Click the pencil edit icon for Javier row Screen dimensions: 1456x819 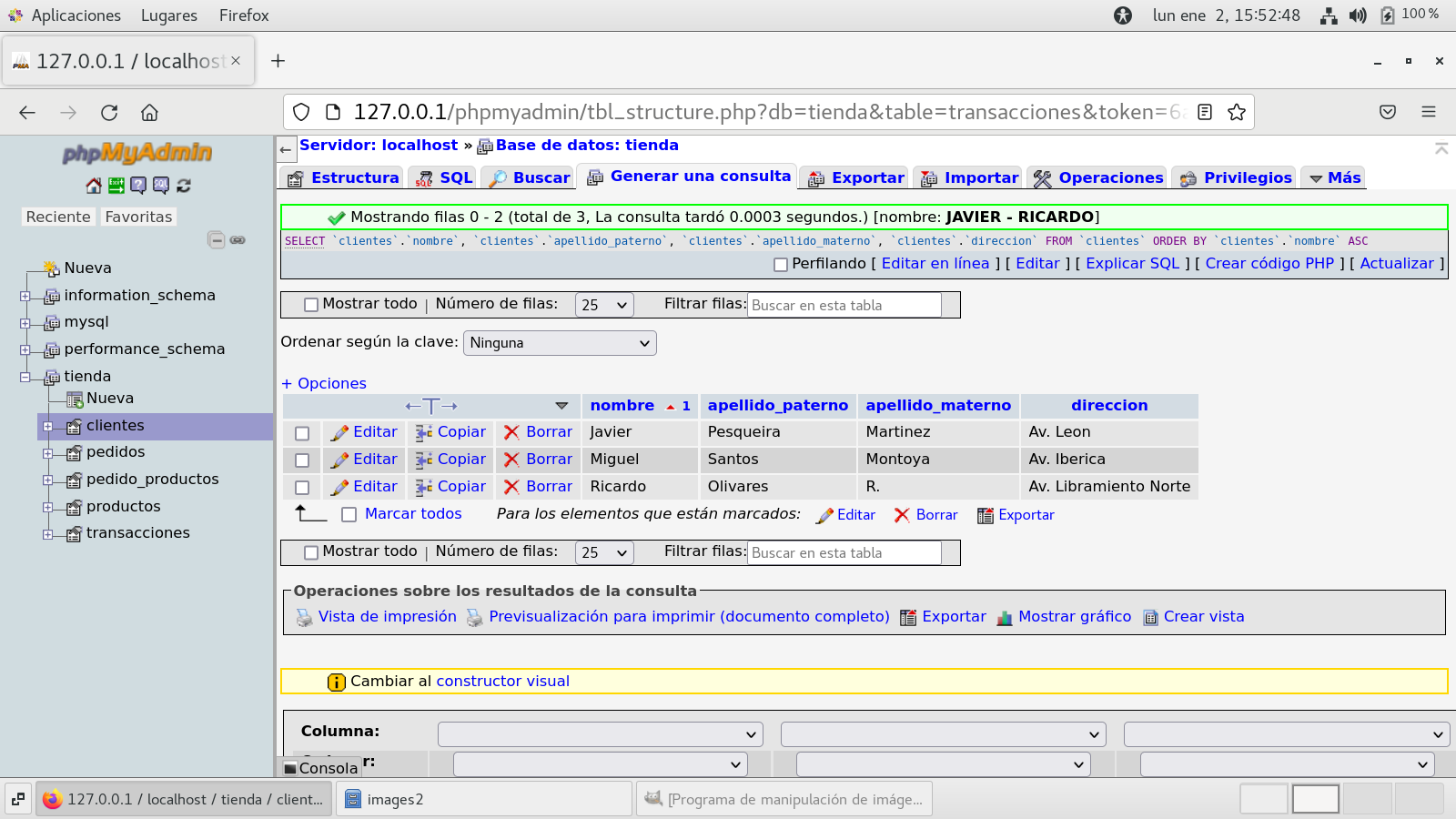tap(339, 433)
